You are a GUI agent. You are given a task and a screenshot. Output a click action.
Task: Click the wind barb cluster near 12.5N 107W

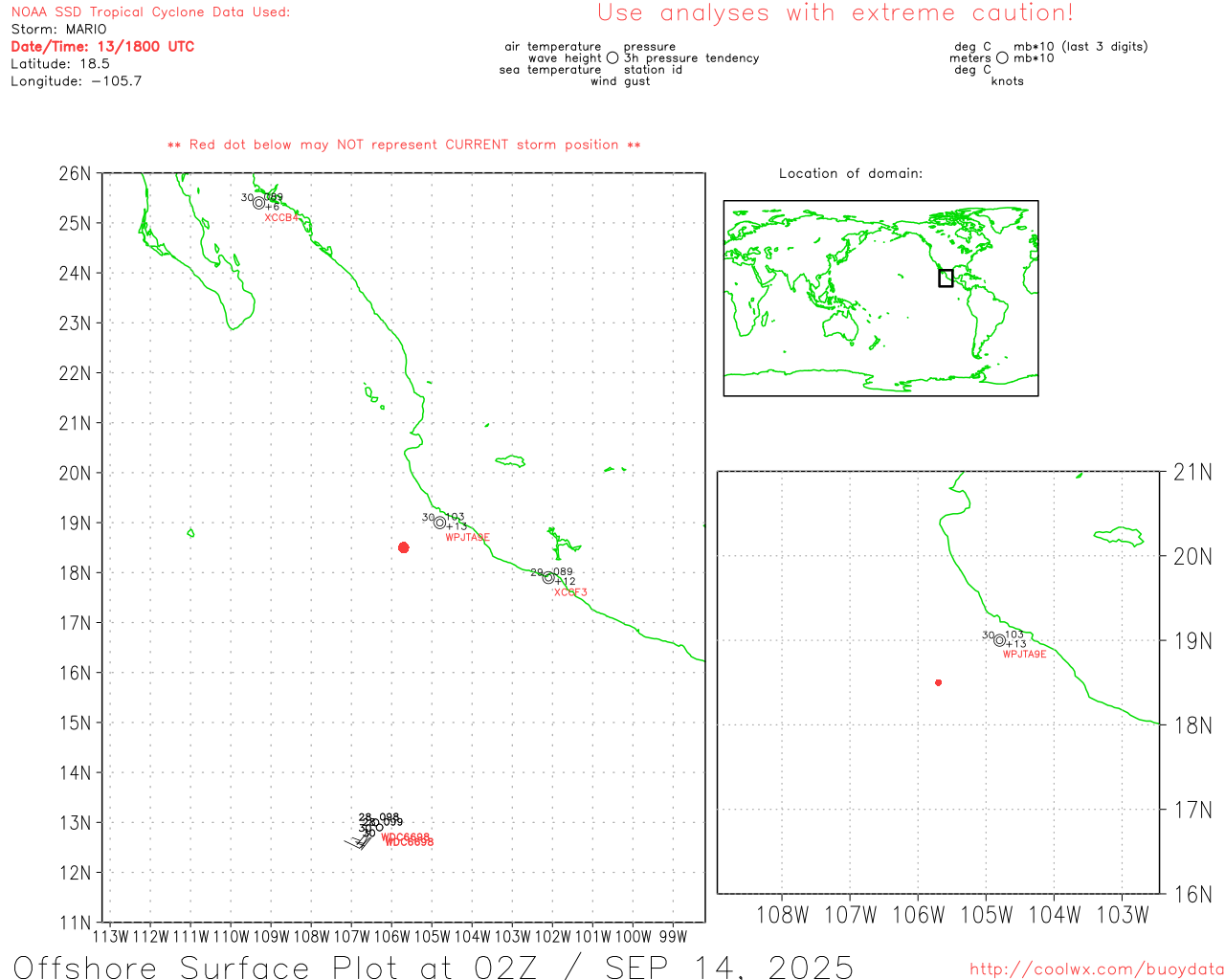click(358, 841)
